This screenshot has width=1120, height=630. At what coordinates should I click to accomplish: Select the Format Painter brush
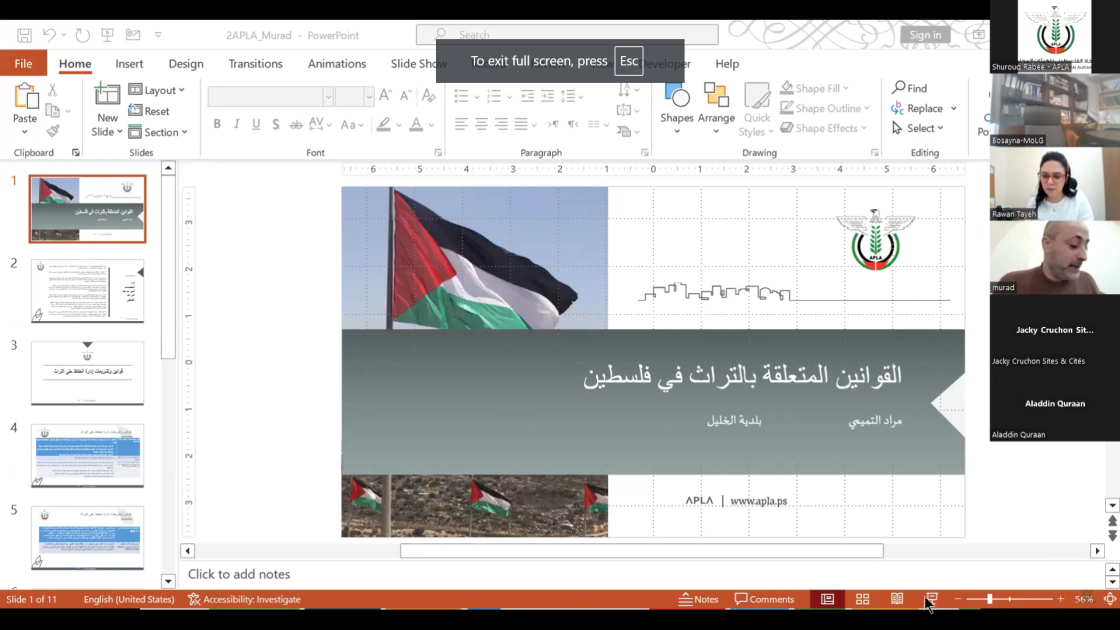coord(53,131)
